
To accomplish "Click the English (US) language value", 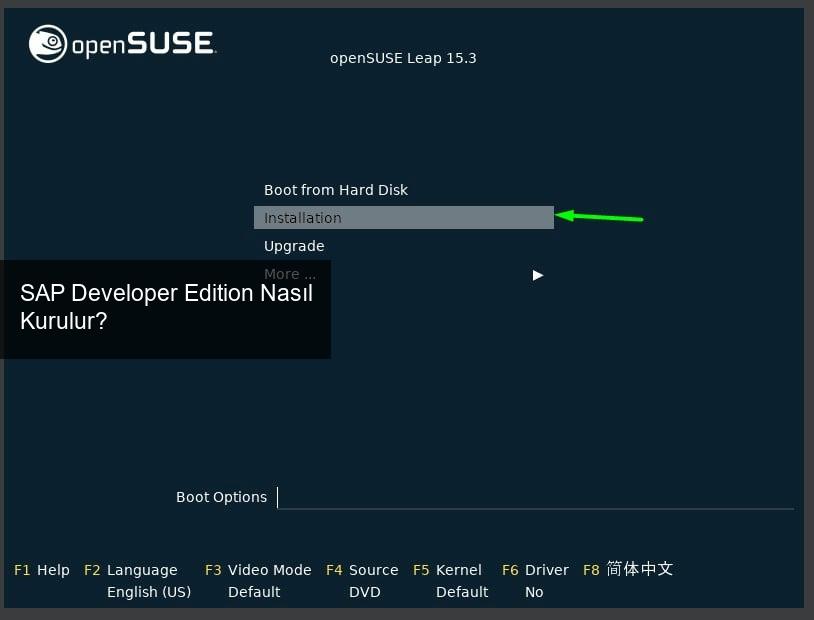I will (149, 592).
